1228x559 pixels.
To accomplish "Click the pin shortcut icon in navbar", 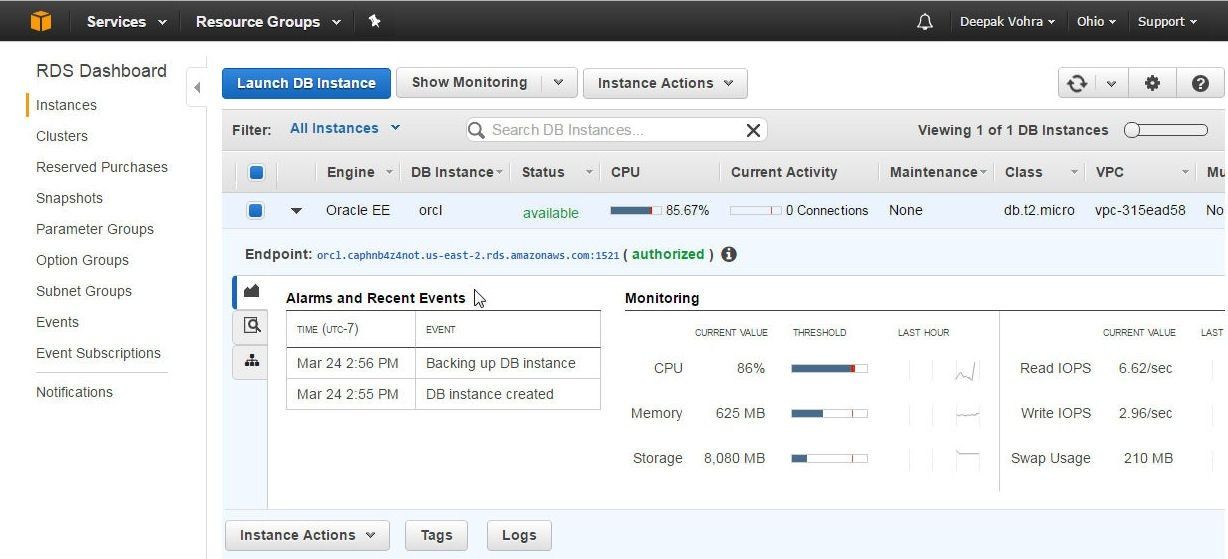I will coord(375,21).
